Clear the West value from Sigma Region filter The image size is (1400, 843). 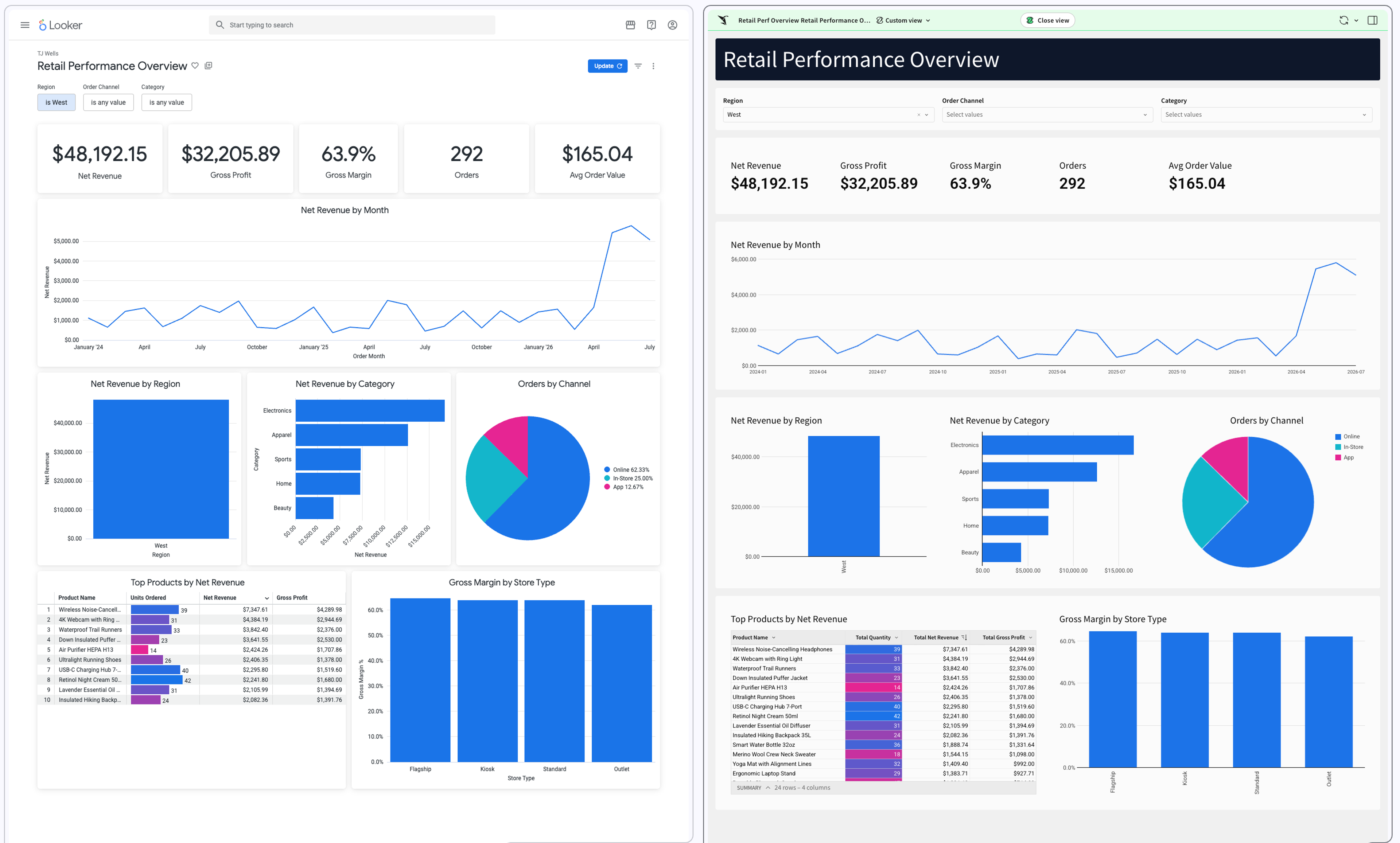pos(918,115)
